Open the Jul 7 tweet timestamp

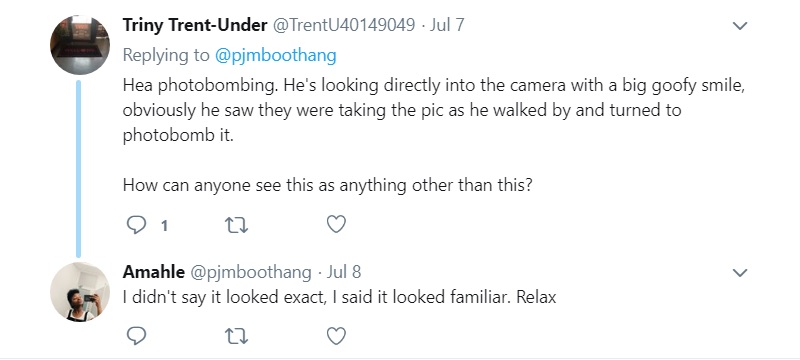447,25
